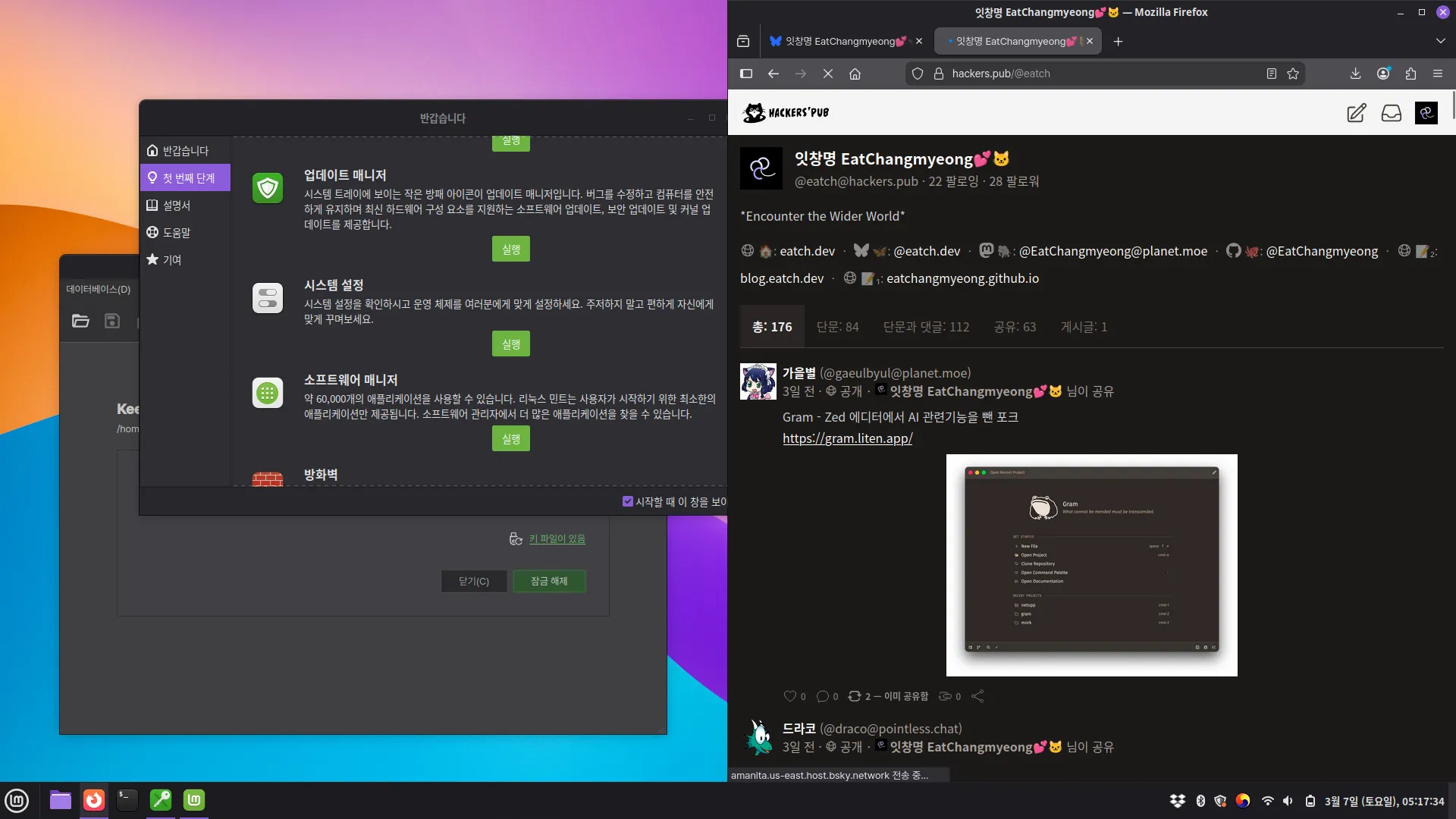Open the Firefox hamburger application menu
The image size is (1456, 819).
(1438, 74)
